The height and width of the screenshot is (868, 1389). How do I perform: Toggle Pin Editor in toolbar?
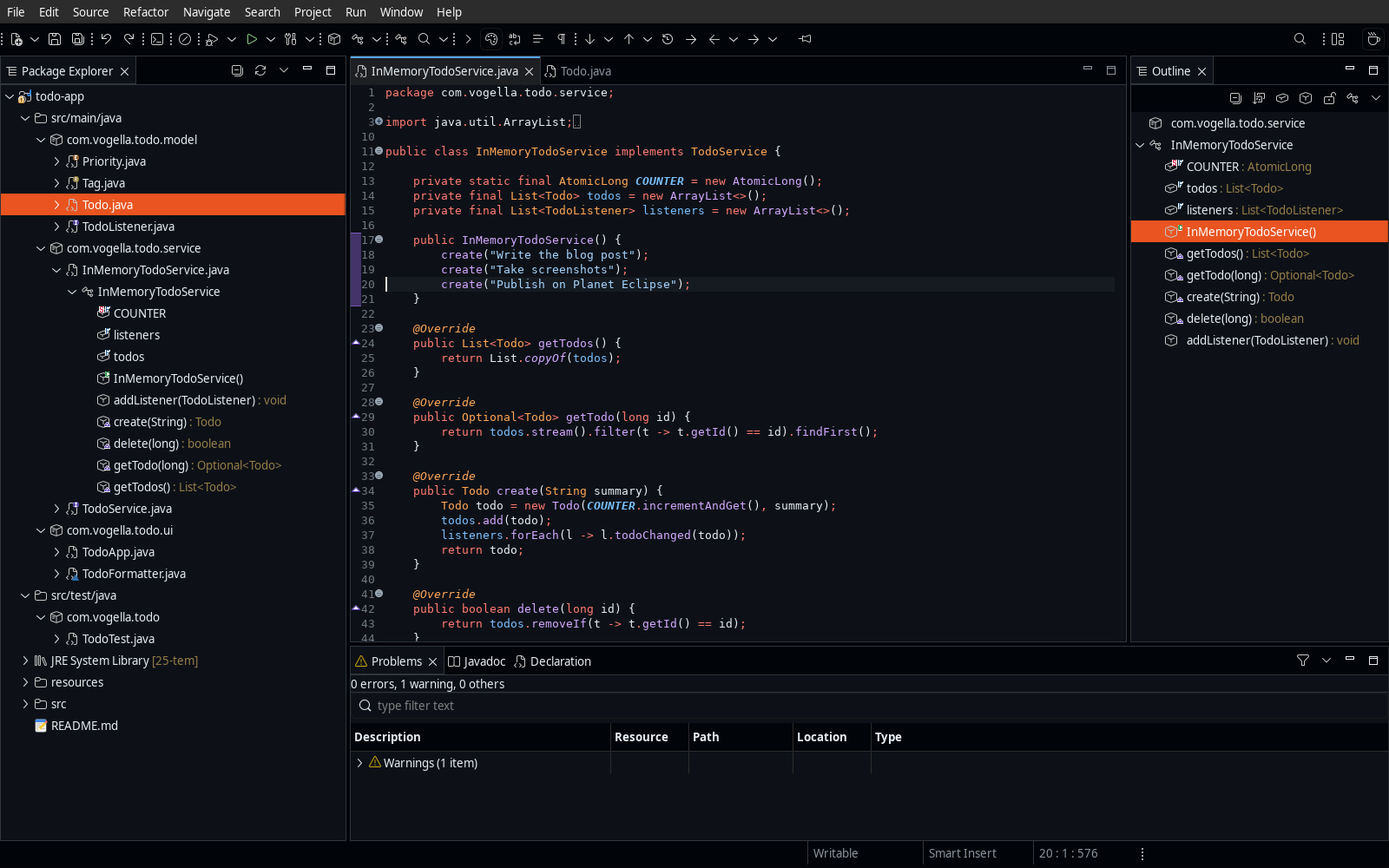(x=805, y=39)
